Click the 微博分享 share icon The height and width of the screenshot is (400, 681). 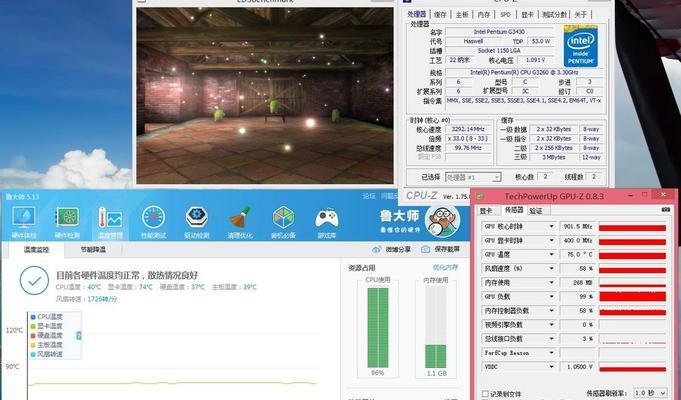pyautogui.click(x=377, y=250)
